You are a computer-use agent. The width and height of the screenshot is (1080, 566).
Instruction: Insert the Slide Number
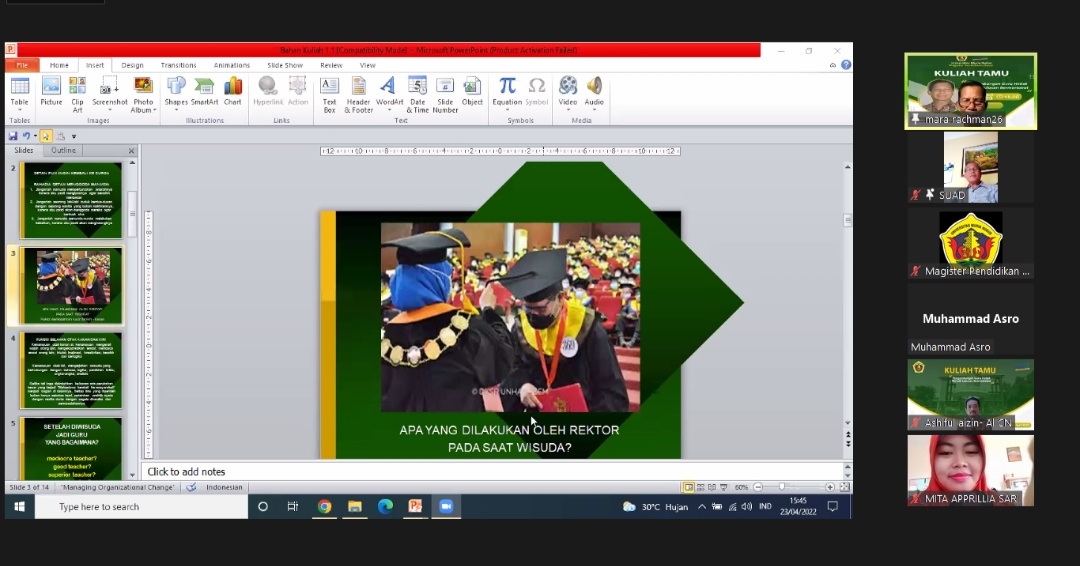[x=445, y=91]
